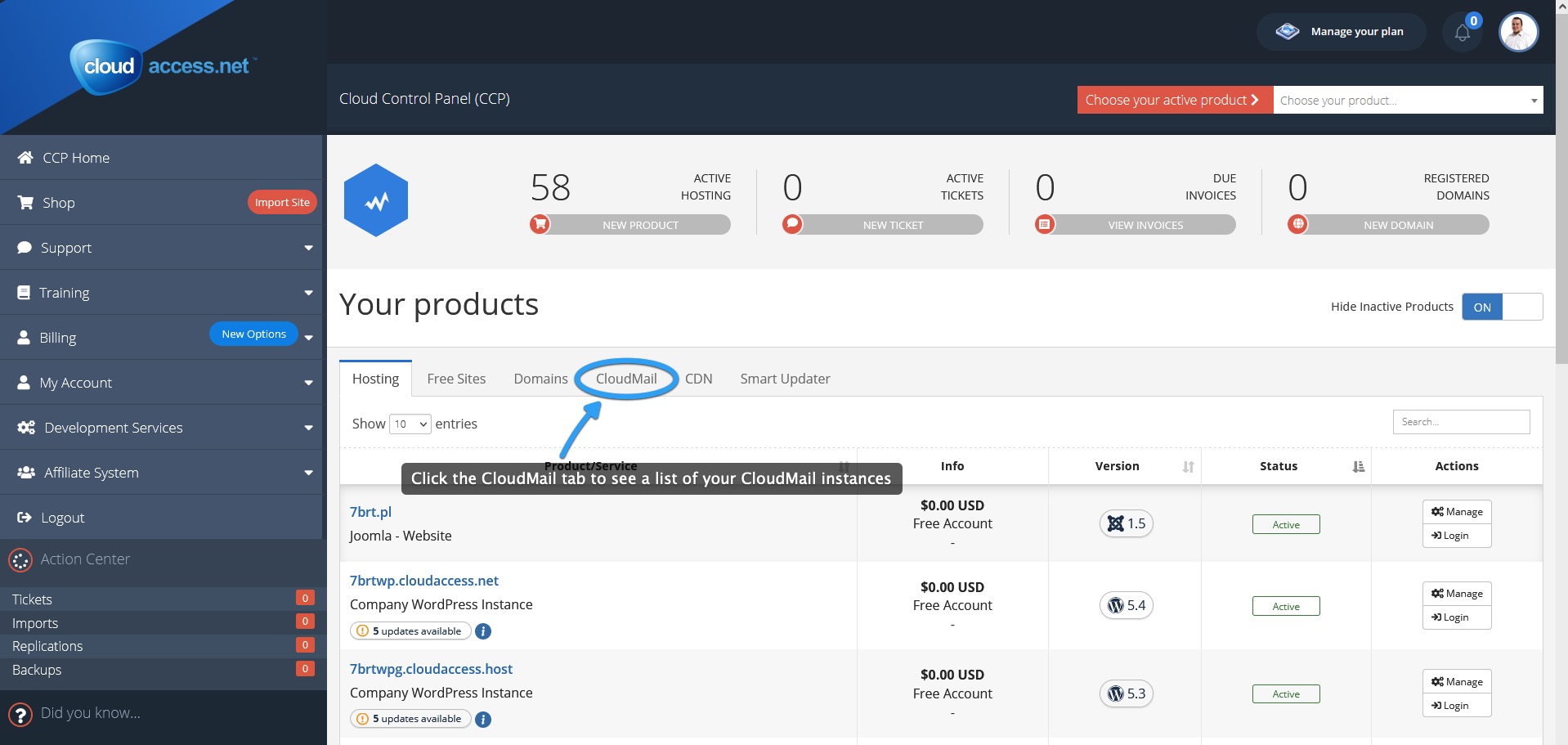Image resolution: width=1568 pixels, height=745 pixels.
Task: Open the user profile avatar
Action: (1518, 32)
